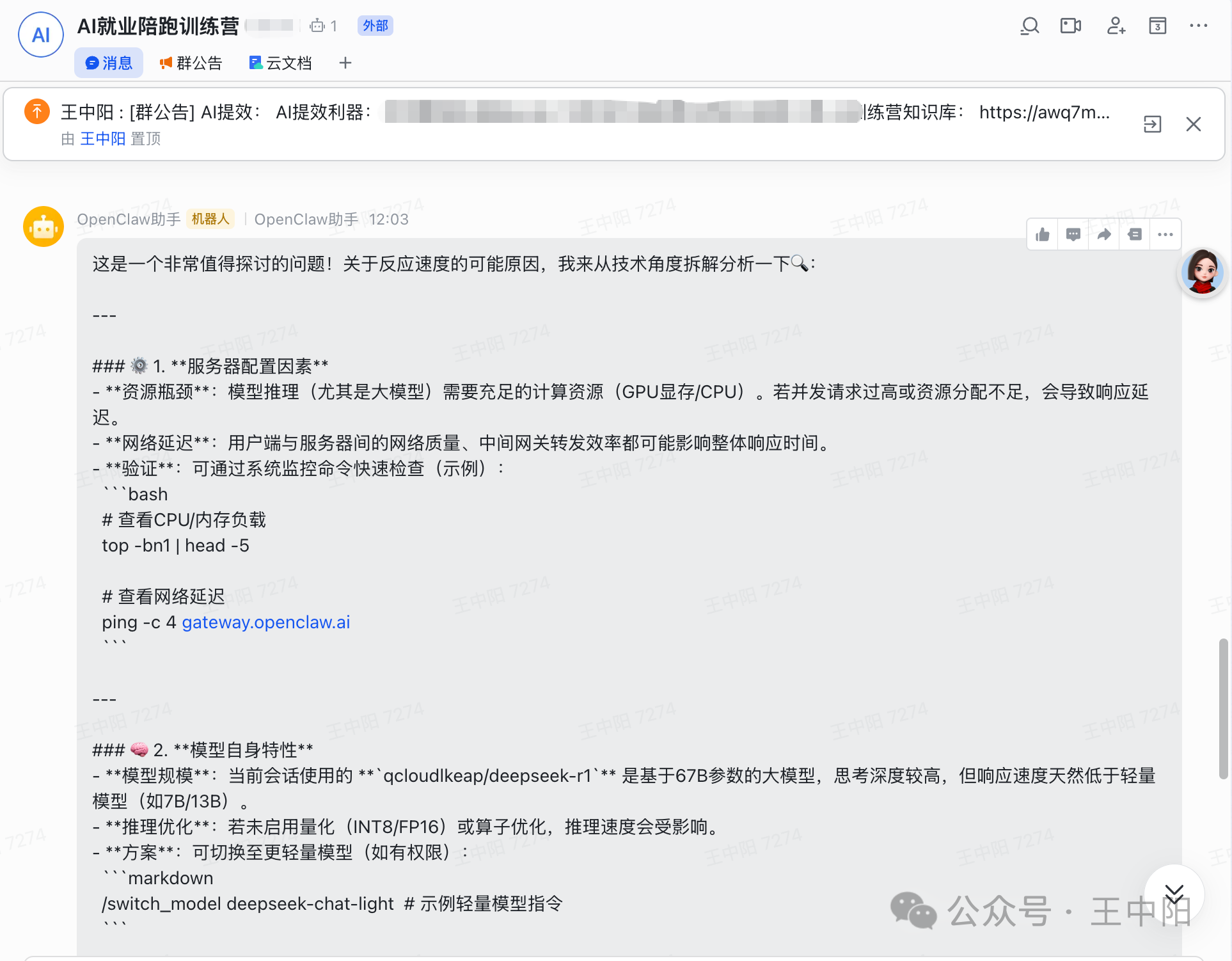1232x961 pixels.
Task: Jump to pinned message with arrow icon
Action: click(1152, 124)
